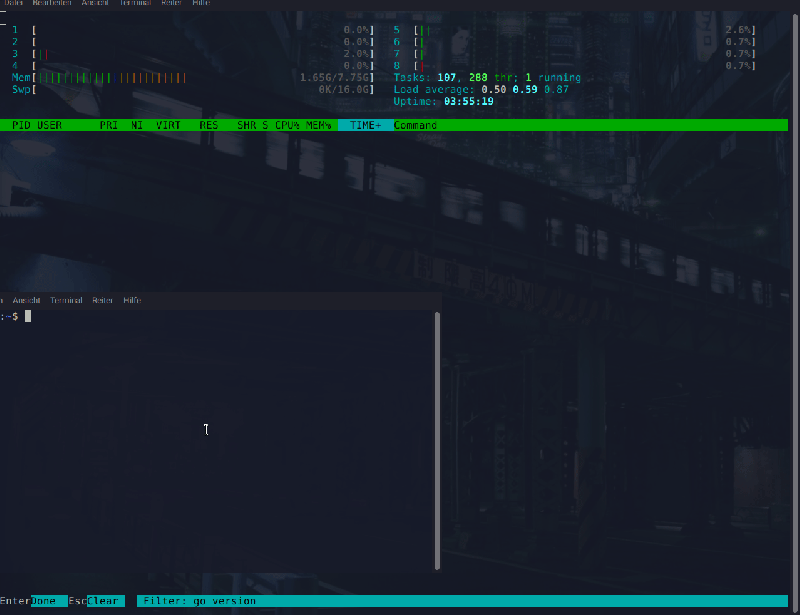
Task: Sort by the RES column header
Action: (207, 124)
